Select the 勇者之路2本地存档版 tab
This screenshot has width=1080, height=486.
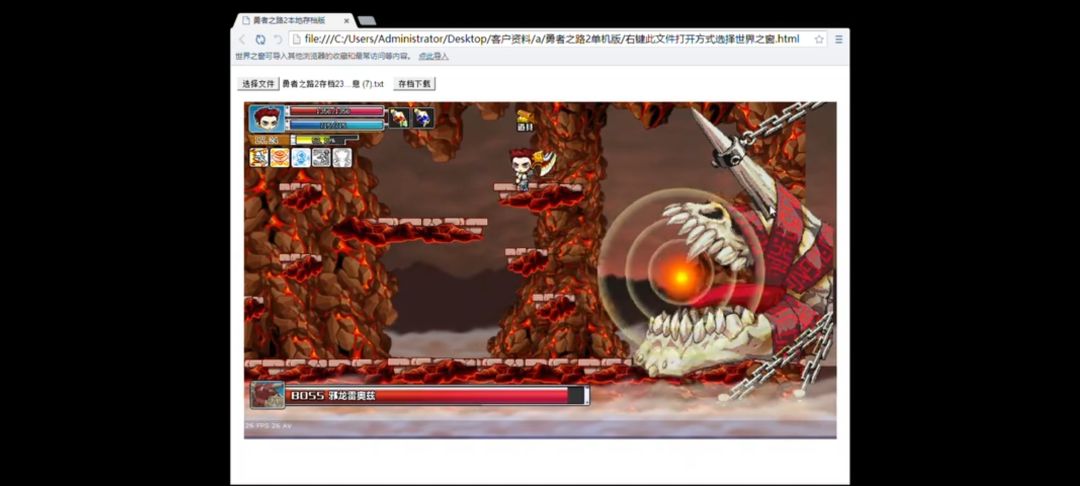click(x=293, y=21)
